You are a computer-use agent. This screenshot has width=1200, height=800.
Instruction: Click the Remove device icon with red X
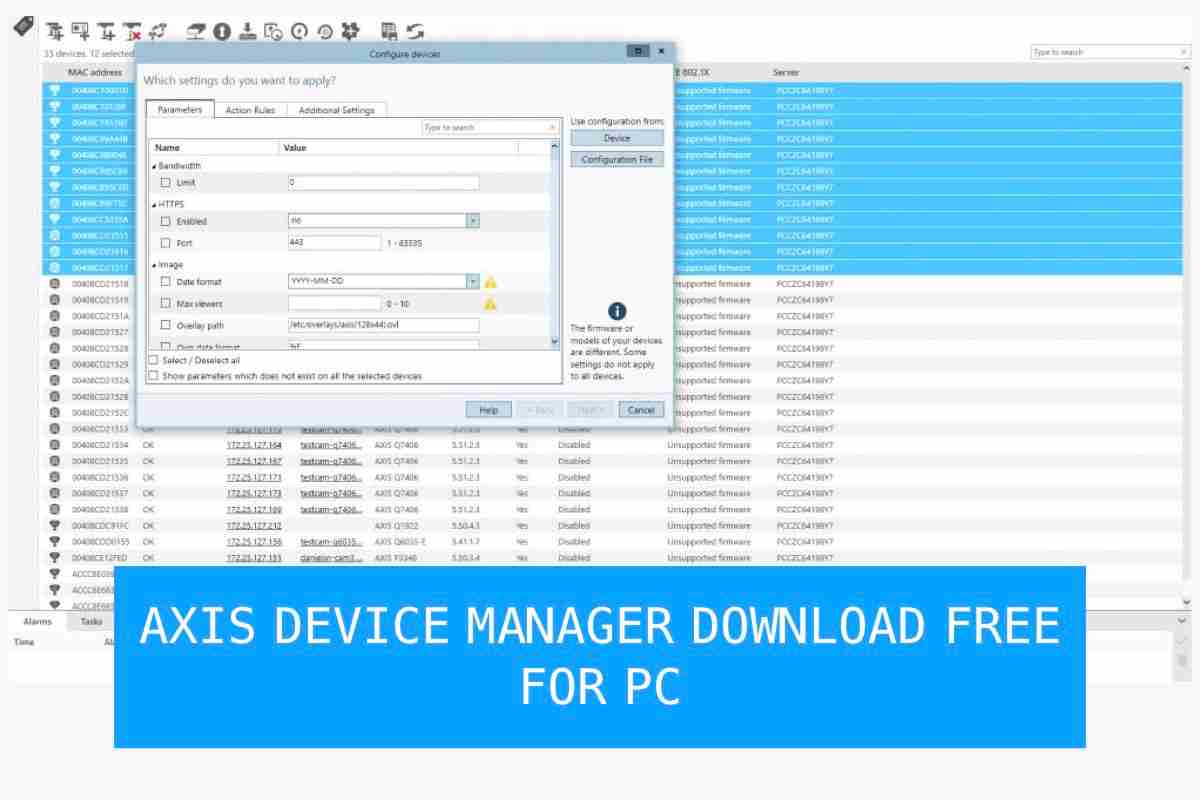click(x=132, y=30)
